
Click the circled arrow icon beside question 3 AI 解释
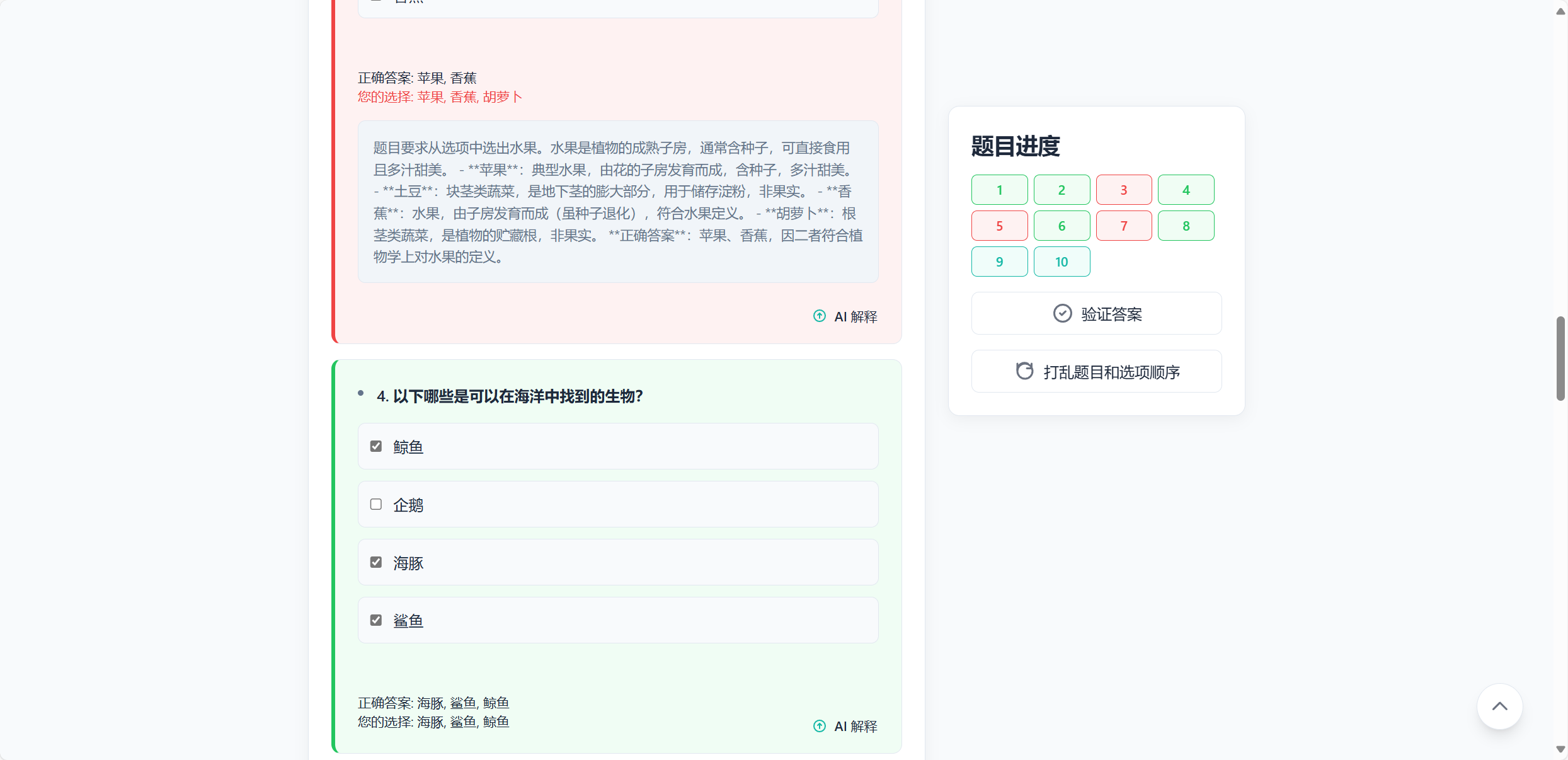tap(819, 316)
